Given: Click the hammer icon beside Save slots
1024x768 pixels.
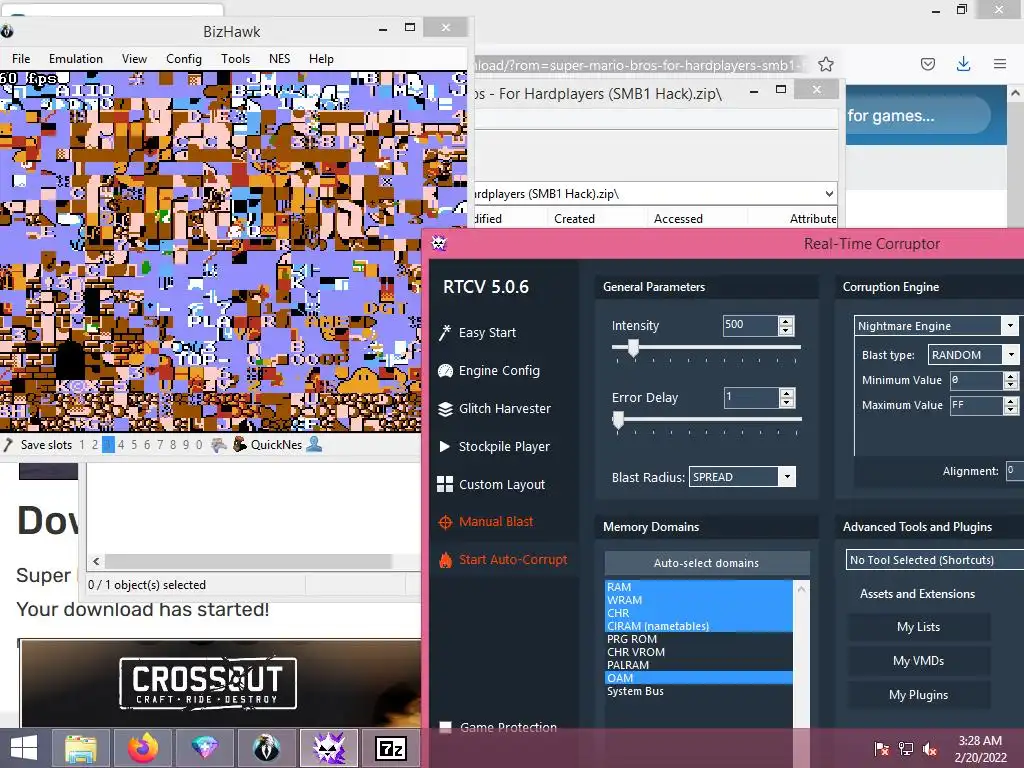Looking at the screenshot, I should tap(8, 445).
